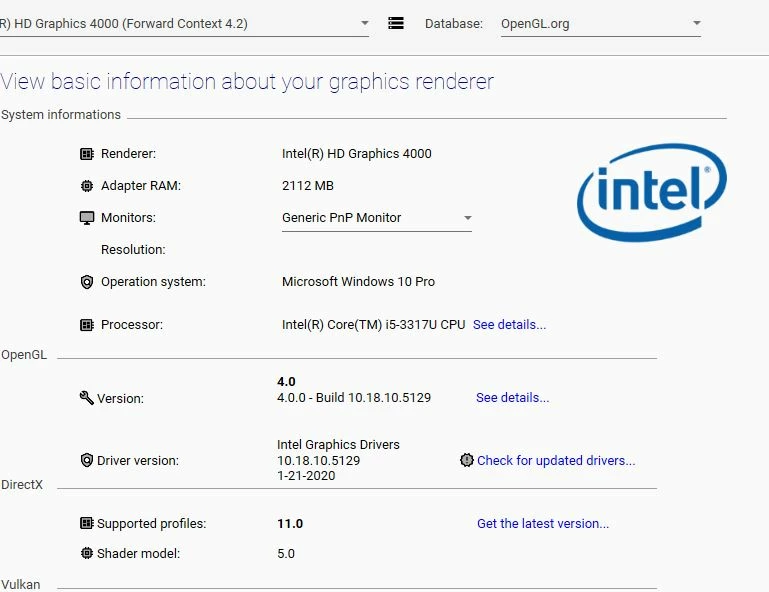Image resolution: width=769 pixels, height=592 pixels.
Task: Click the 4.0.0 - Build 10.18.10.5129 text
Action: (x=354, y=398)
